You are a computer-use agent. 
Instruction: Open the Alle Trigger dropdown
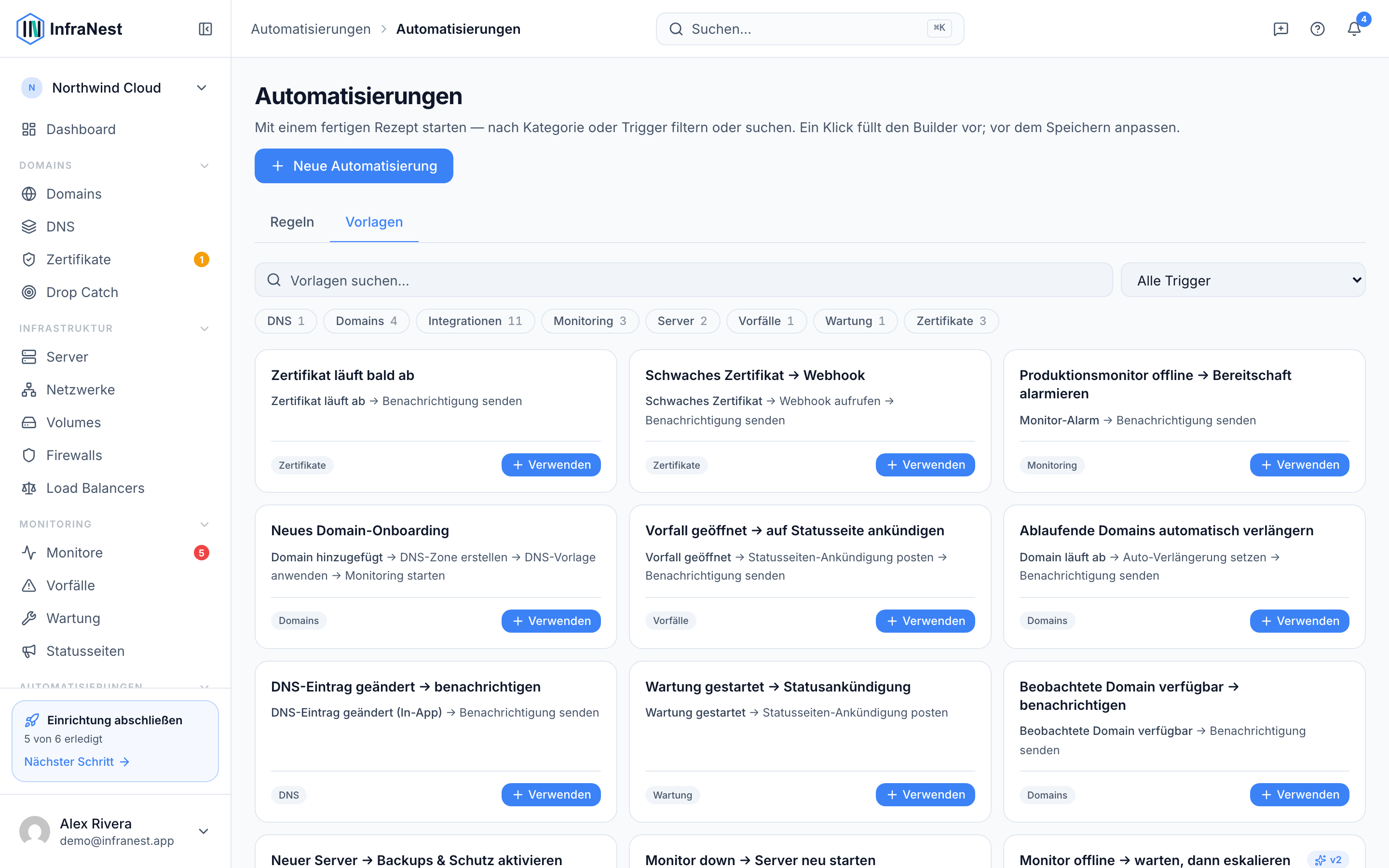click(x=1243, y=280)
